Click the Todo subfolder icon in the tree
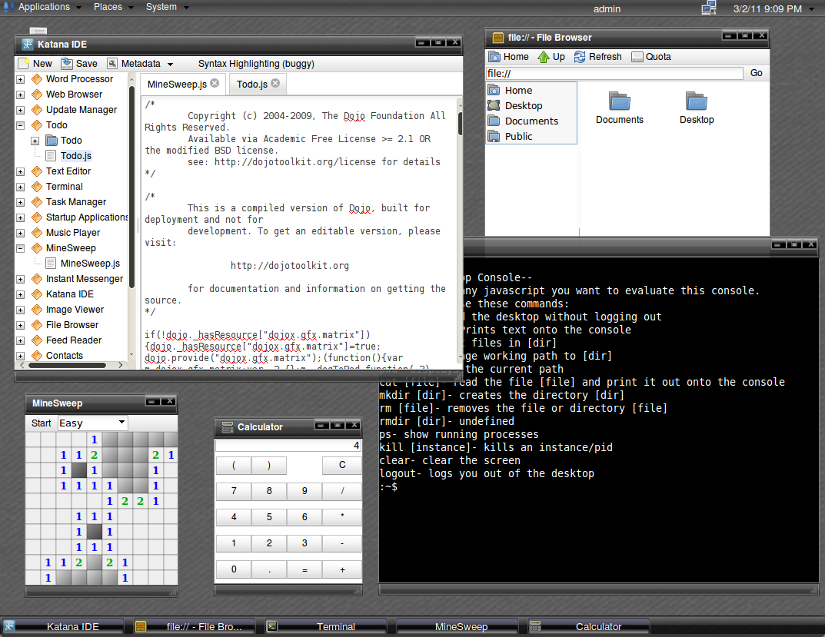825x637 pixels. point(51,140)
